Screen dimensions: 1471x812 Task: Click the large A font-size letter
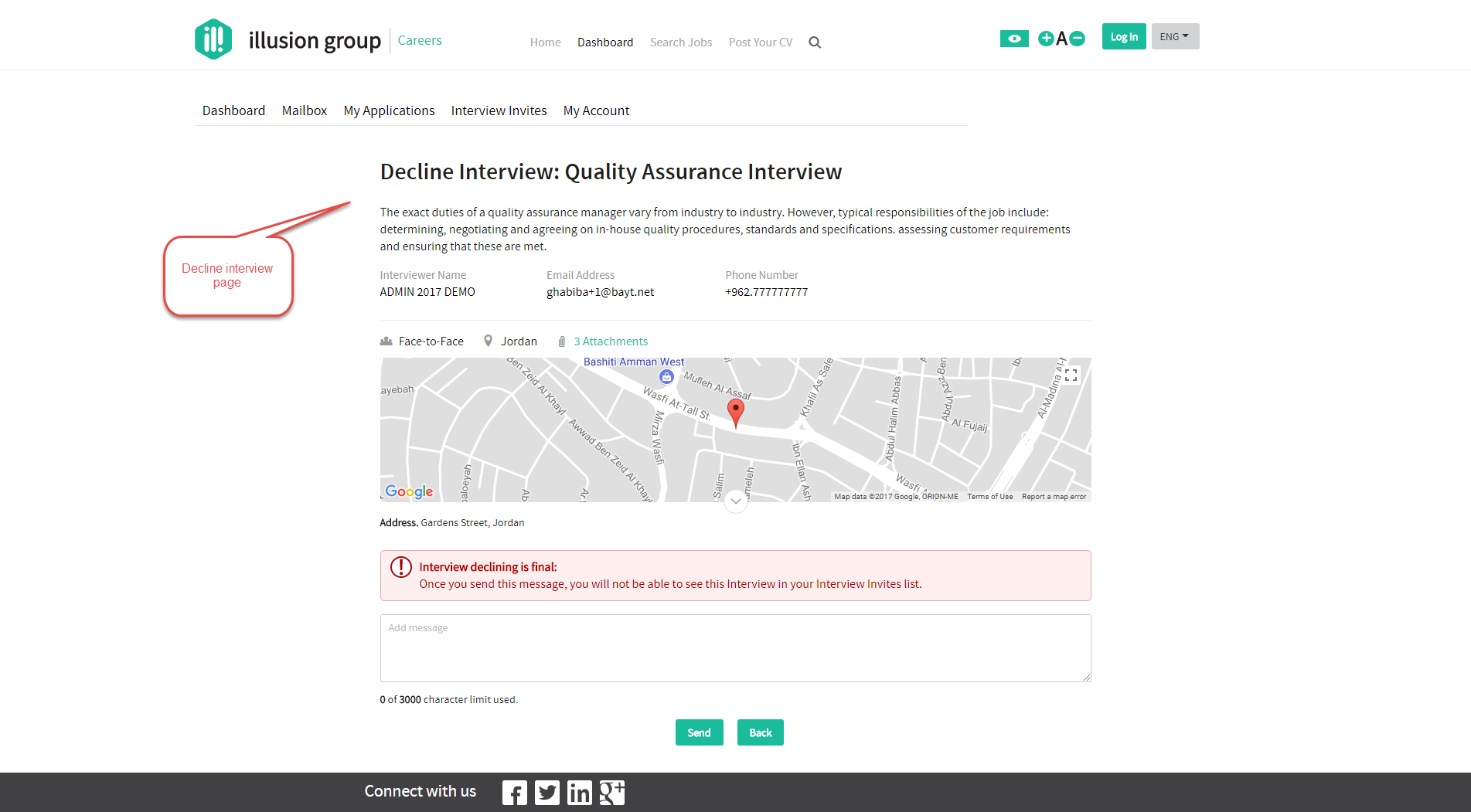(x=1061, y=39)
